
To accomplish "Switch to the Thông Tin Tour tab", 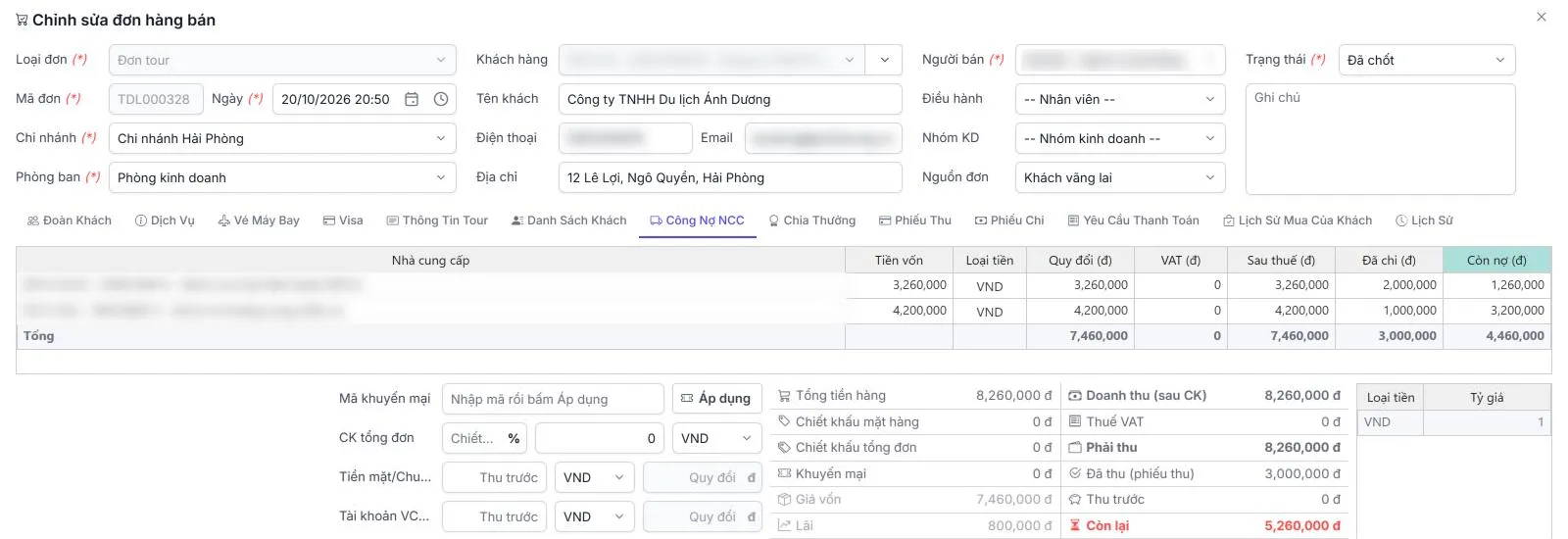I will [437, 220].
